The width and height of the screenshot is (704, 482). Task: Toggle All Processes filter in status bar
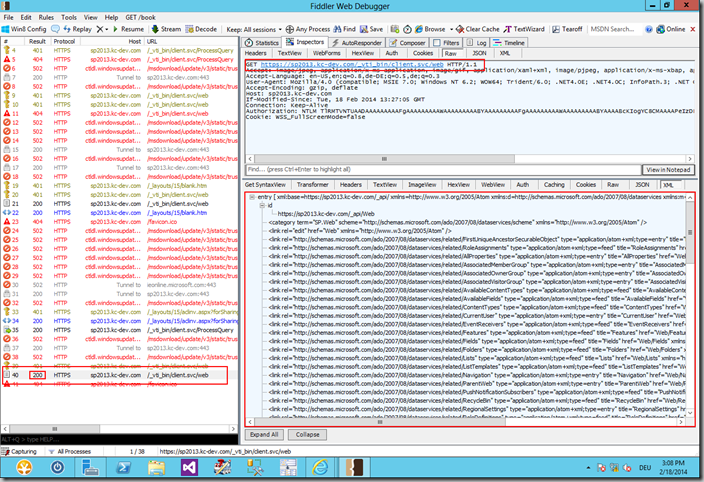click(x=70, y=451)
